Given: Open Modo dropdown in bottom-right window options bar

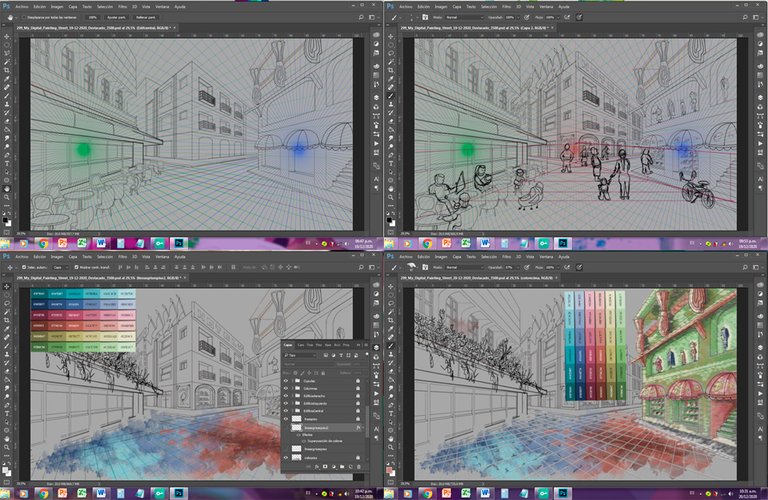Looking at the screenshot, I should click(463, 267).
